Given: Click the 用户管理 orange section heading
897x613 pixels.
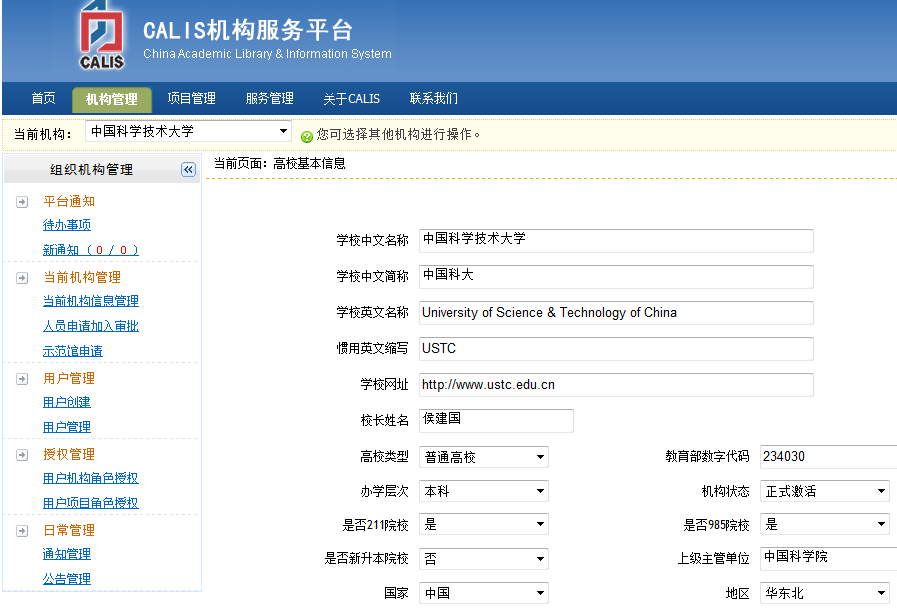Looking at the screenshot, I should pos(69,379).
